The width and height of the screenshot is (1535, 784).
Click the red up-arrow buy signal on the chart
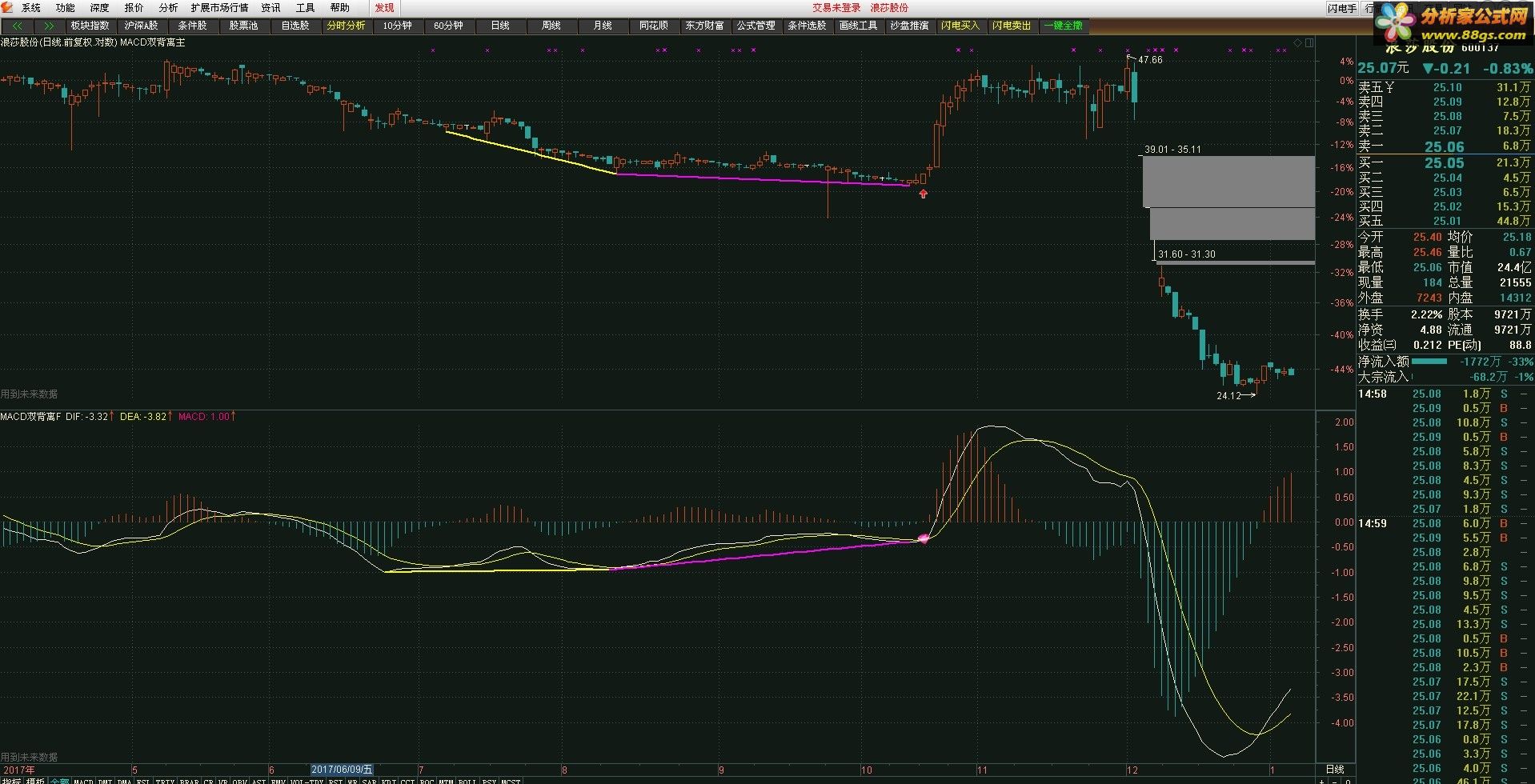[923, 194]
